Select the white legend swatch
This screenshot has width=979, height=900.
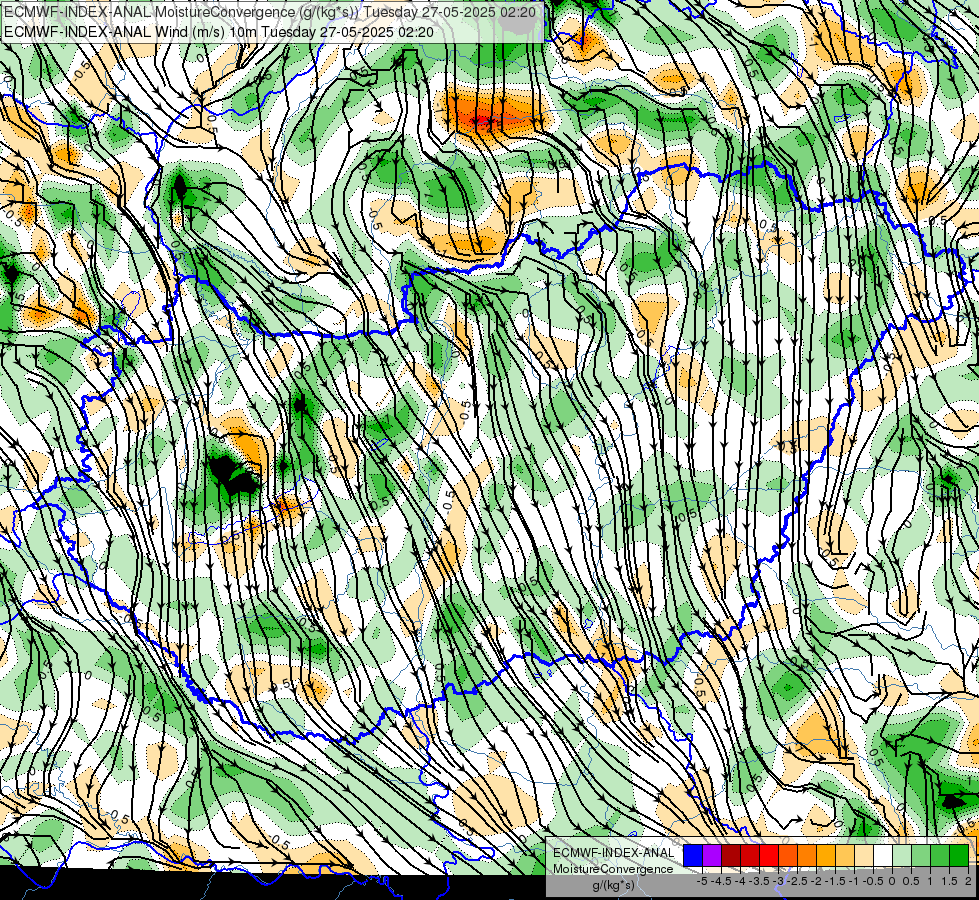click(x=883, y=856)
